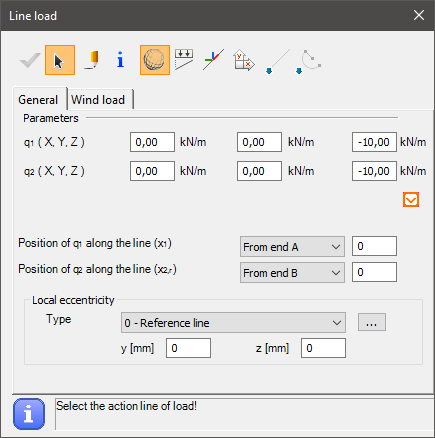Open the blue Info tool
This screenshot has height=438, width=435.
(121, 60)
